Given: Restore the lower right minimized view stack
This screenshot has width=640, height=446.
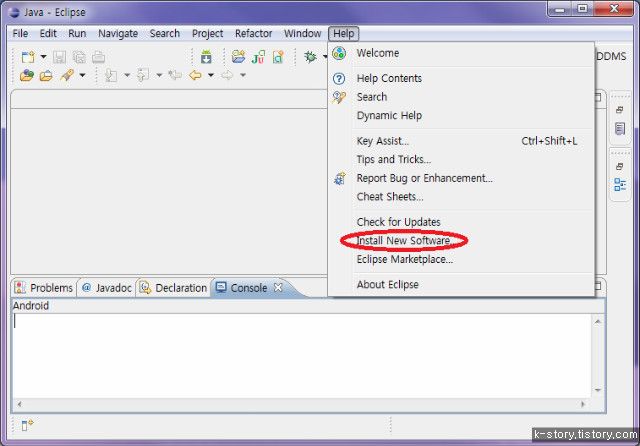Looking at the screenshot, I should click(620, 166).
